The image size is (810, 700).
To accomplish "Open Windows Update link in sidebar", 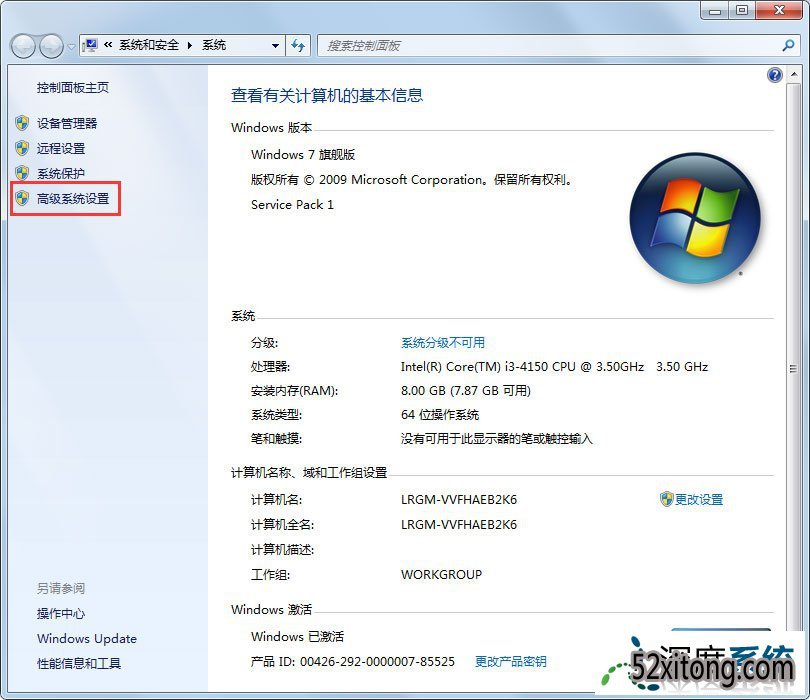I will [x=87, y=639].
